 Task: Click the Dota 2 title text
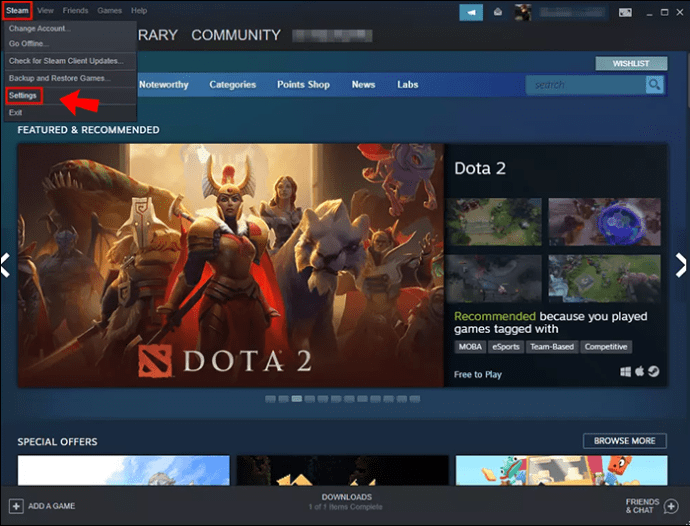(480, 169)
